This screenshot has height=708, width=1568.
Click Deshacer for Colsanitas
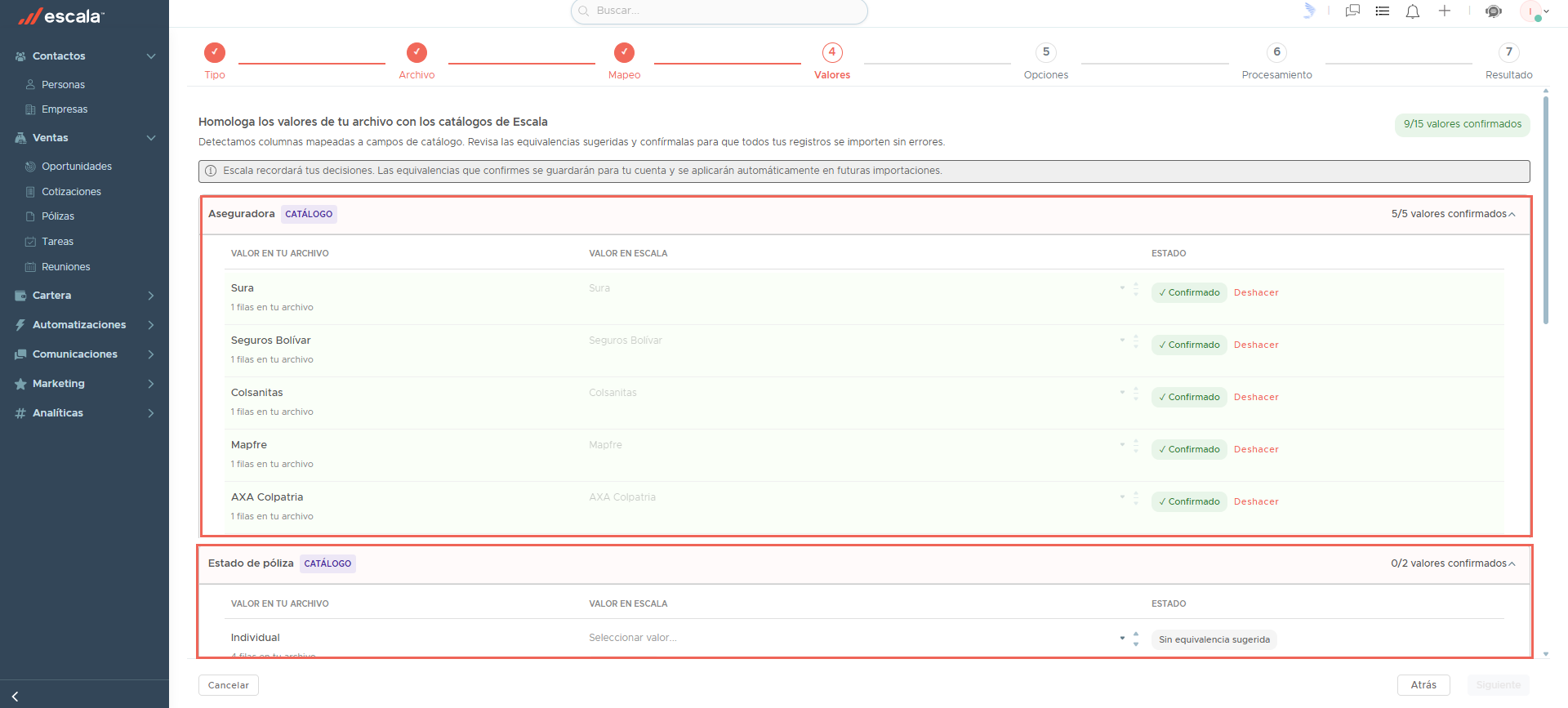[x=1256, y=397]
